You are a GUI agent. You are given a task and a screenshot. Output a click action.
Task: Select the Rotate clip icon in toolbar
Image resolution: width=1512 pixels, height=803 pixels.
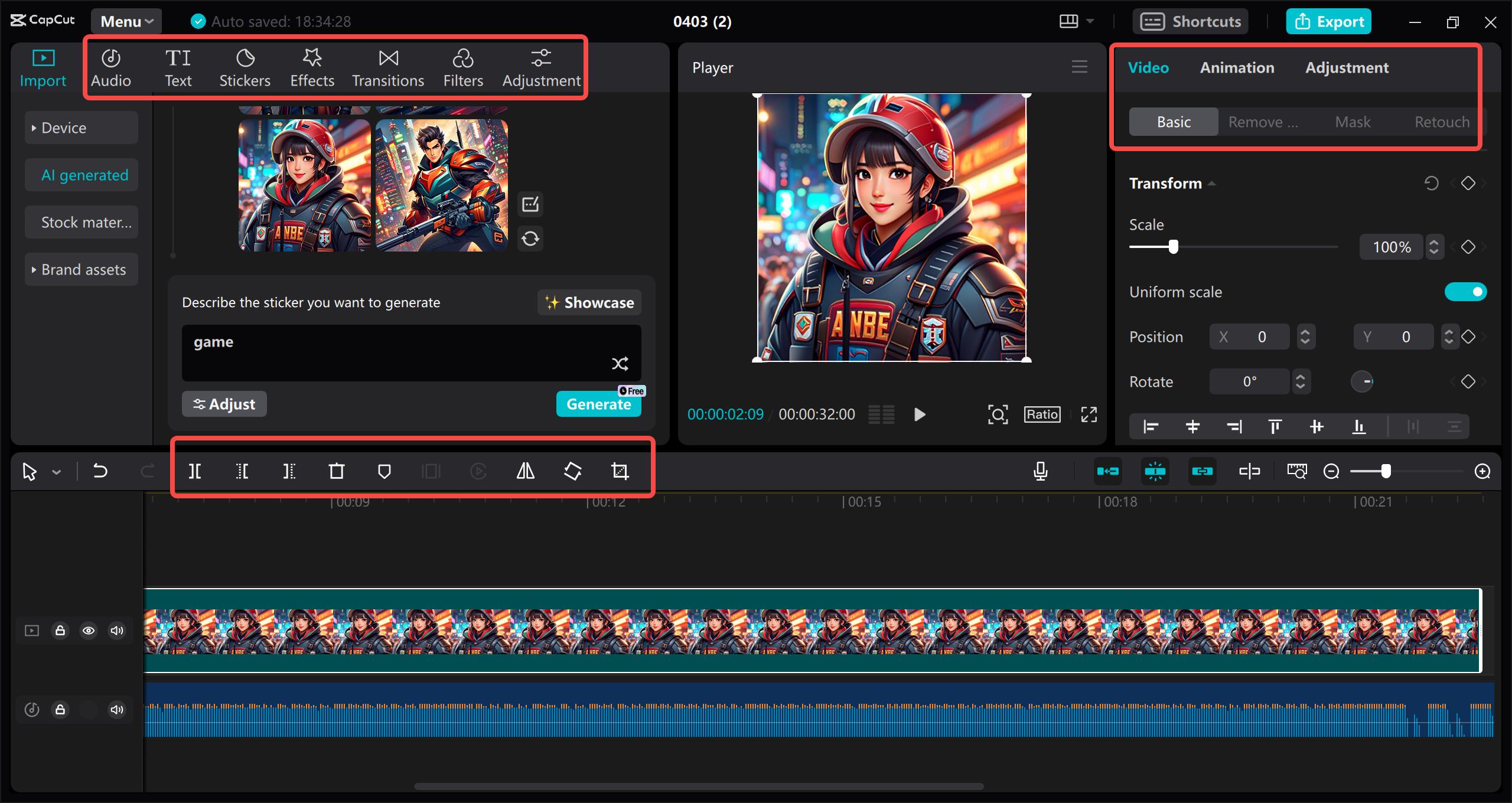click(571, 470)
